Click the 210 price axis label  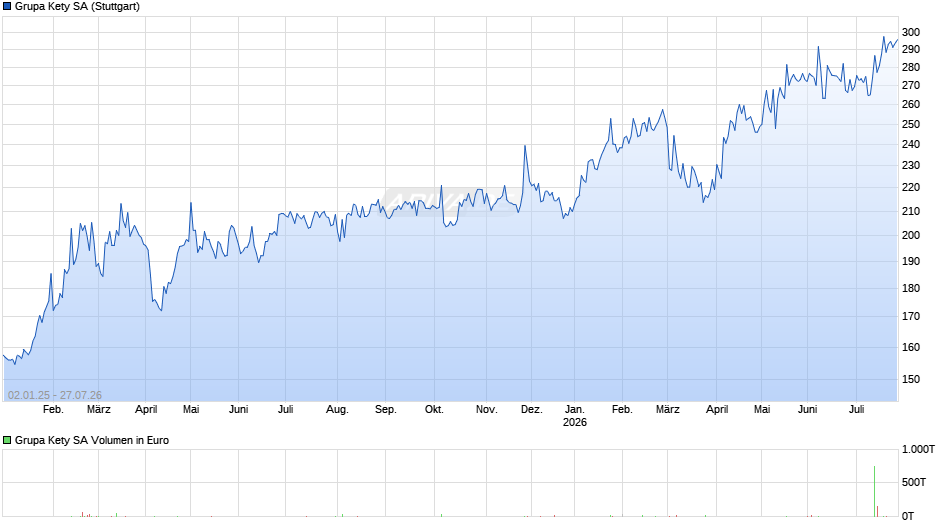pos(911,211)
